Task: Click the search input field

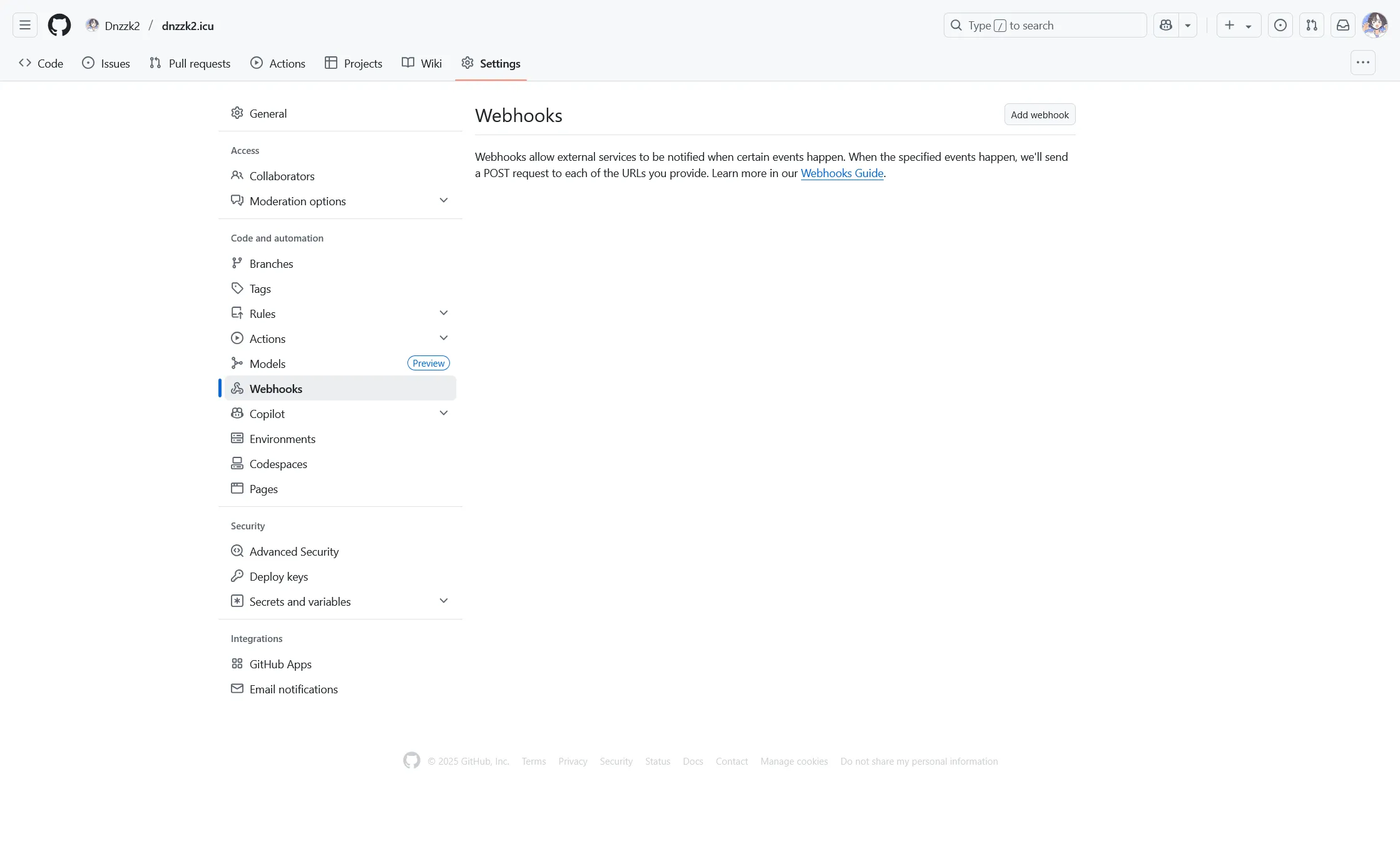Action: pyautogui.click(x=1045, y=25)
